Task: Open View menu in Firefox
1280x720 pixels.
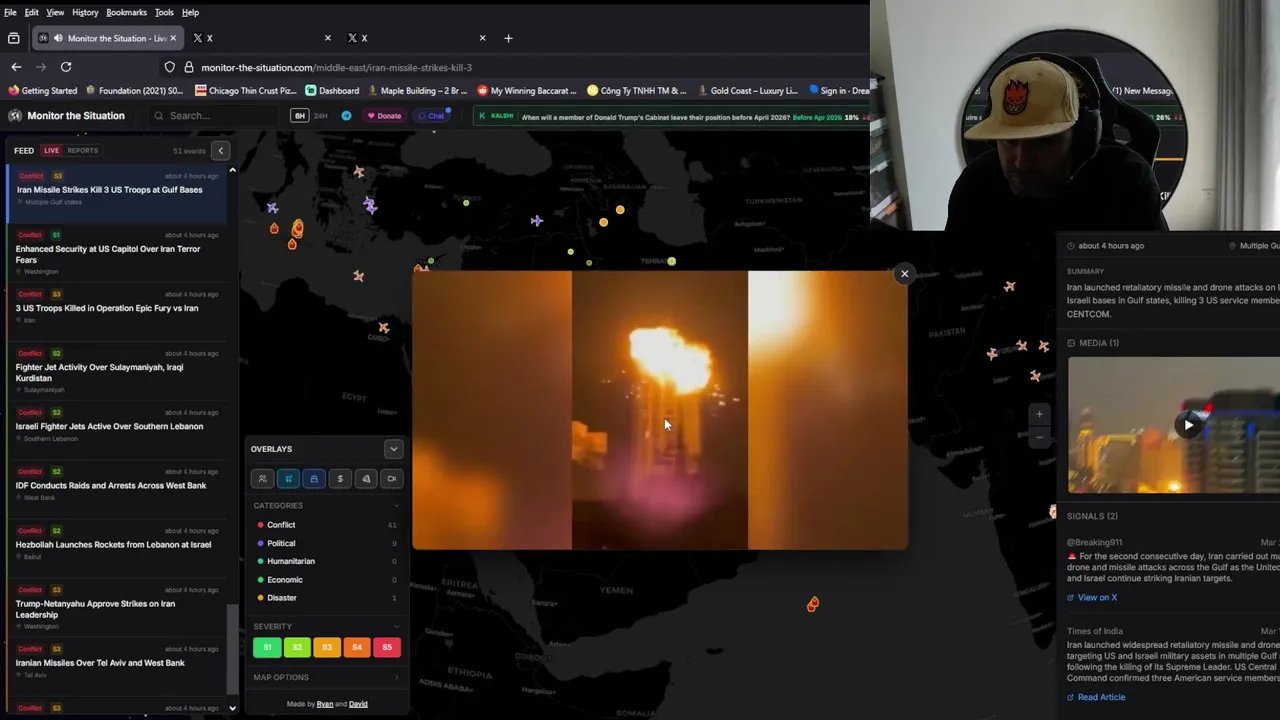Action: [55, 12]
